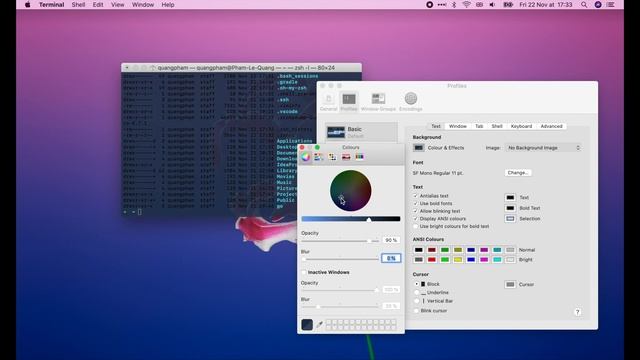Pick a colour with the eyedropper tool
This screenshot has width=640, height=360.
point(319,324)
